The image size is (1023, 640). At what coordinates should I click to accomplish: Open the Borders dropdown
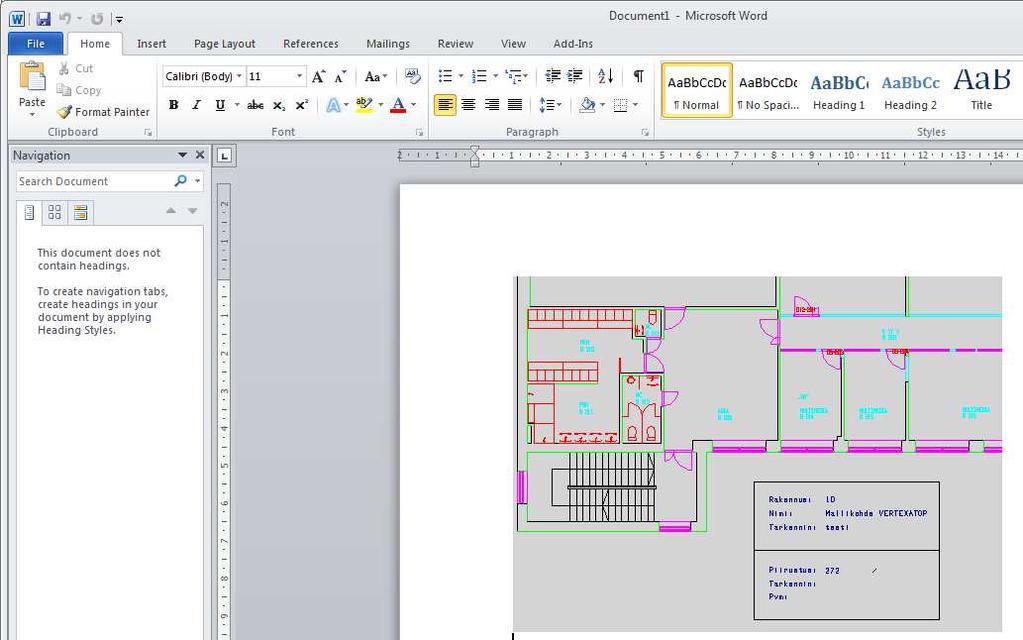tap(635, 104)
